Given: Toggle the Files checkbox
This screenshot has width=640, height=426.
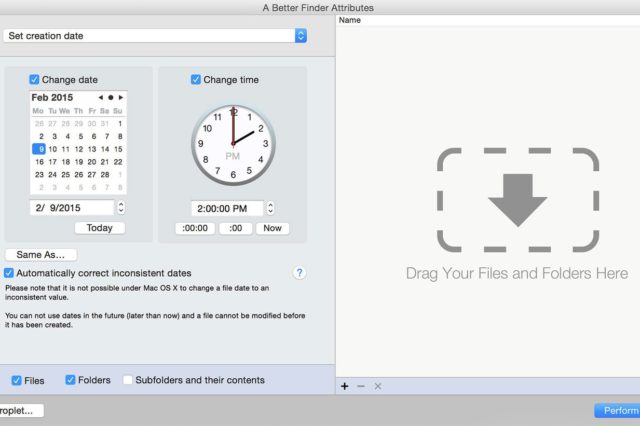Looking at the screenshot, I should (16, 380).
